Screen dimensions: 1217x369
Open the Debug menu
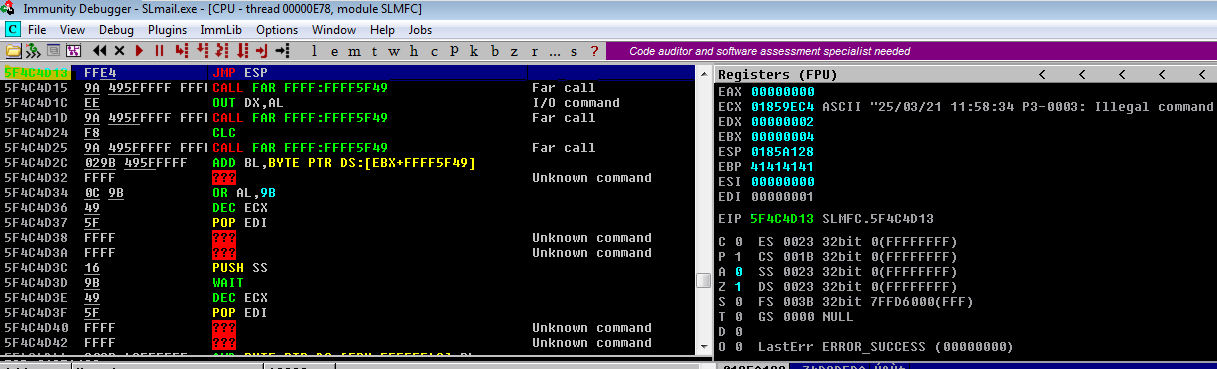click(116, 30)
